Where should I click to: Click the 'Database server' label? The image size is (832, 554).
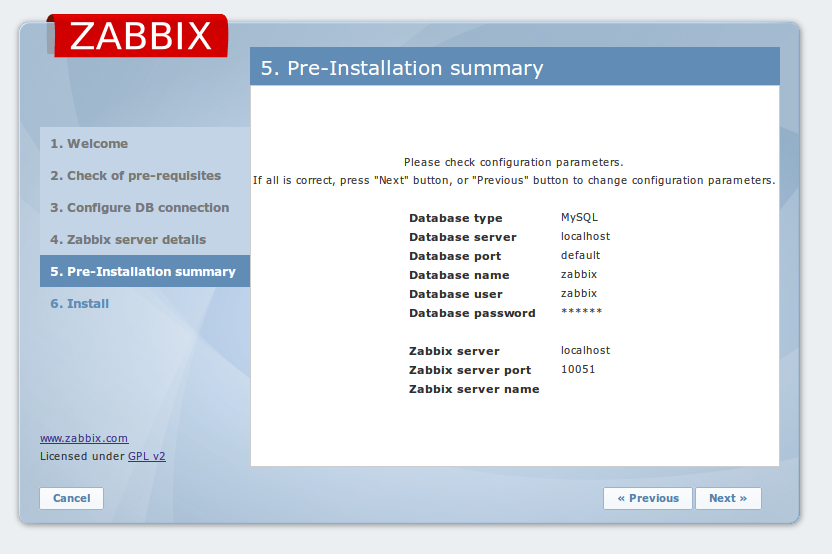coord(463,237)
